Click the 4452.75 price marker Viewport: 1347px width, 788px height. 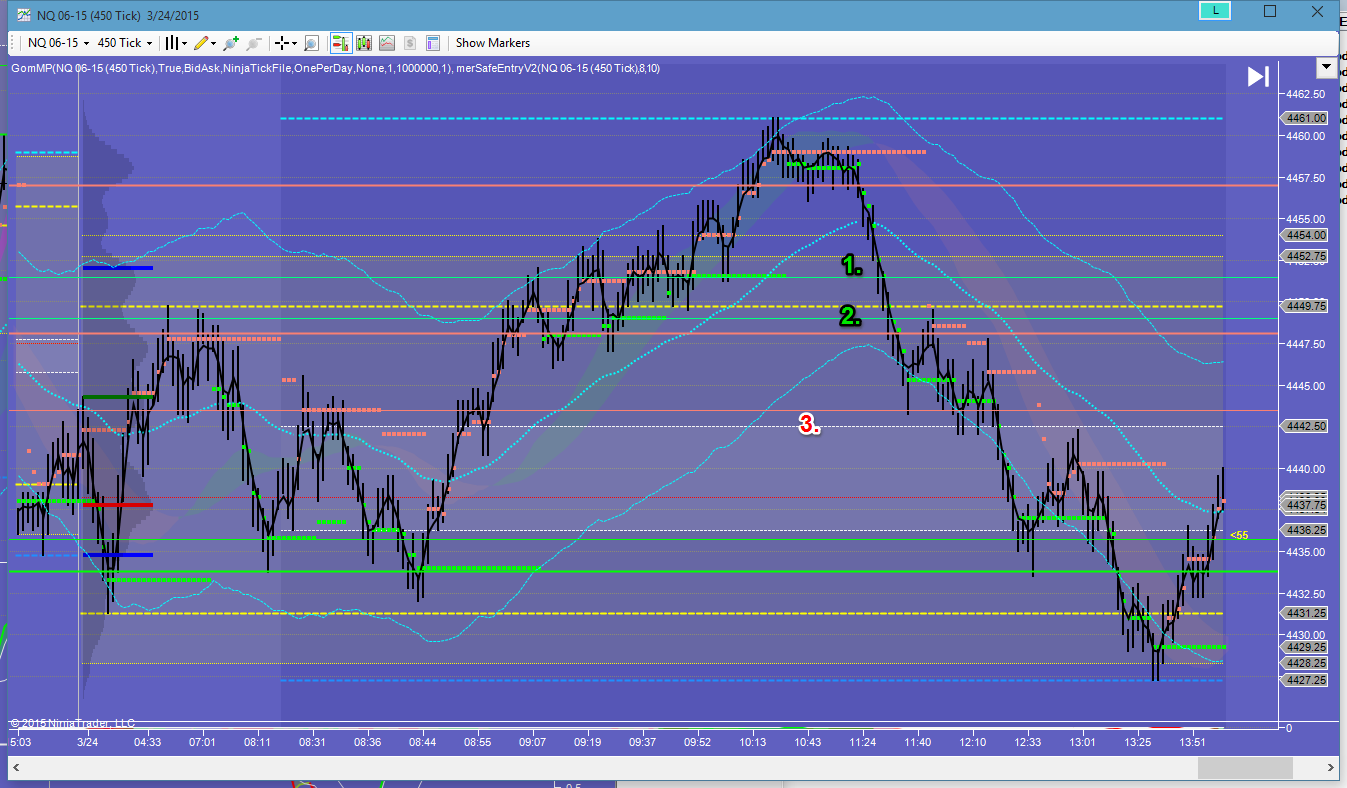pyautogui.click(x=1306, y=256)
